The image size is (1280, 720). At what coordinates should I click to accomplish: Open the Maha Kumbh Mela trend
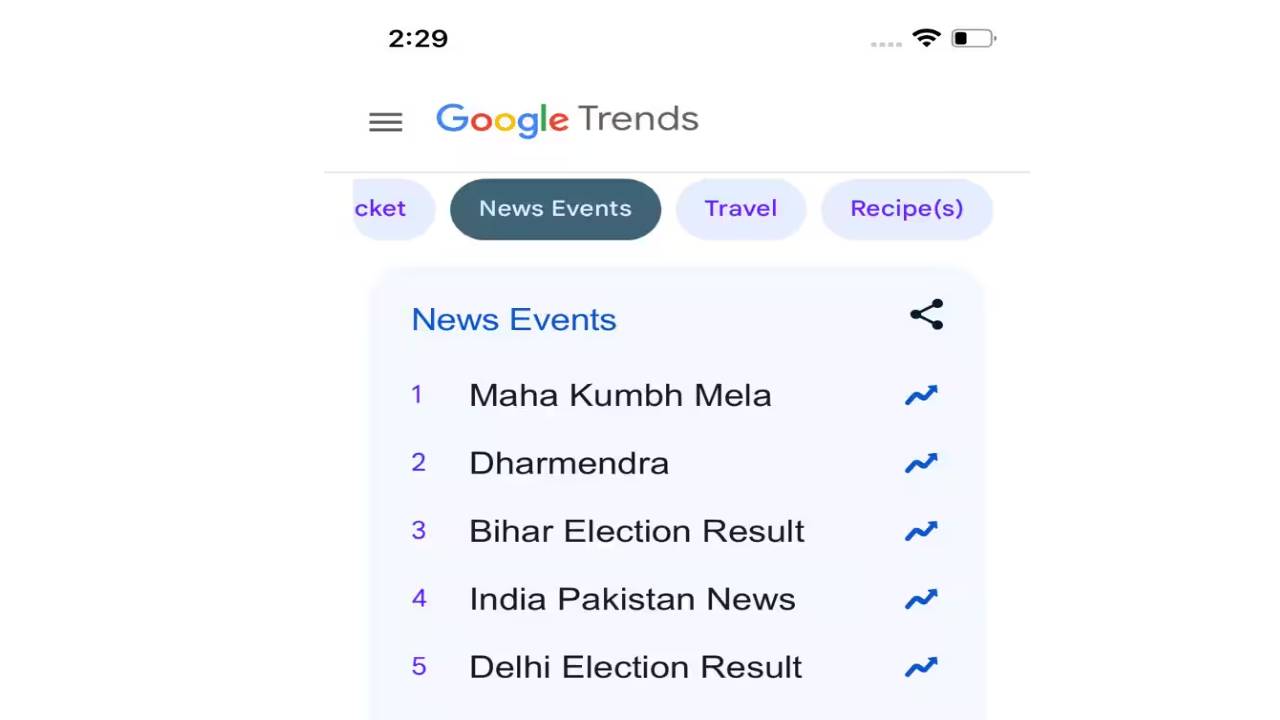point(620,395)
